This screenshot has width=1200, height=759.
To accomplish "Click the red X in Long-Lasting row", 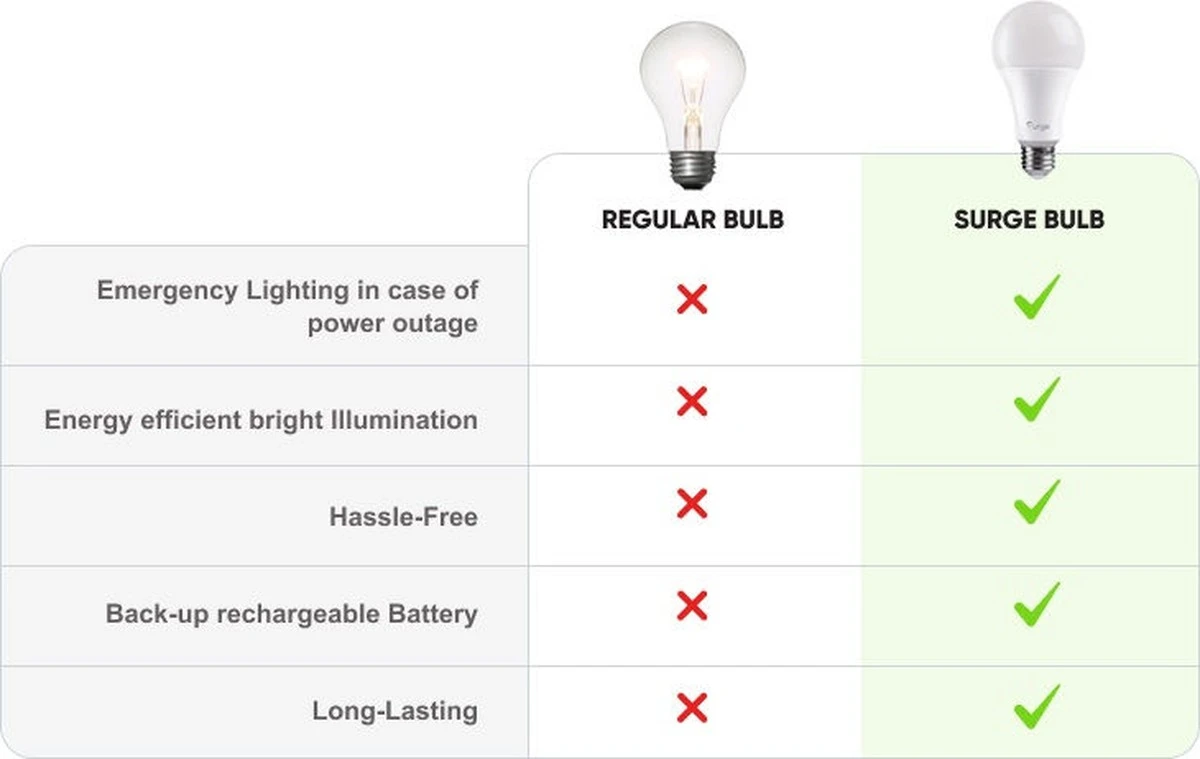I will (692, 708).
